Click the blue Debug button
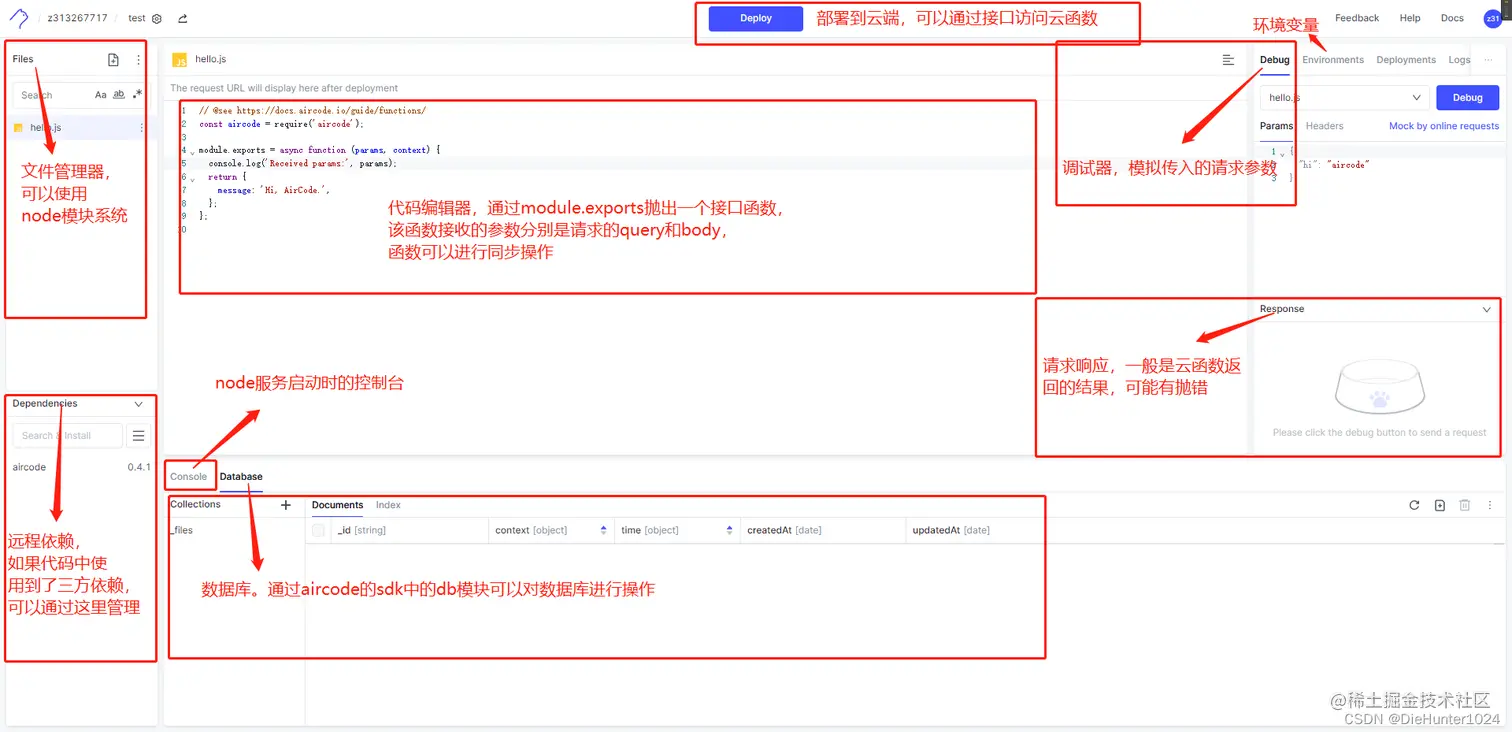The height and width of the screenshot is (732, 1512). tap(1467, 97)
